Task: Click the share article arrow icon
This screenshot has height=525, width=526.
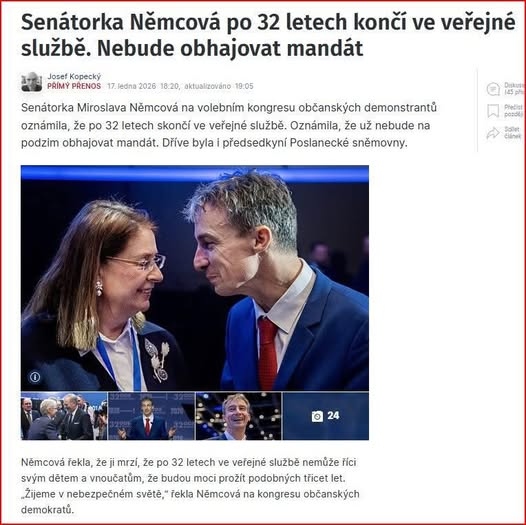Action: (x=493, y=133)
